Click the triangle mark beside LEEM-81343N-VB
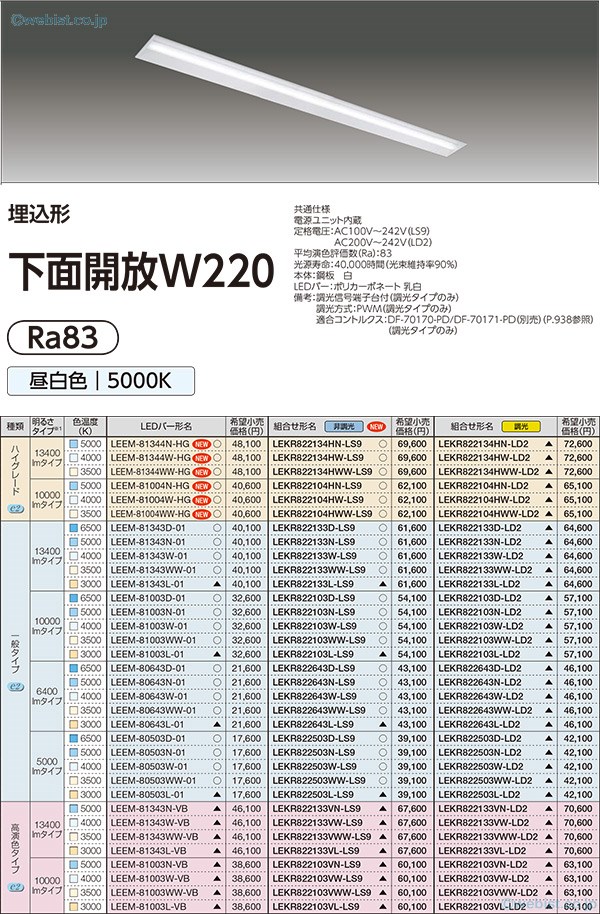This screenshot has width=600, height=914. pyautogui.click(x=217, y=808)
